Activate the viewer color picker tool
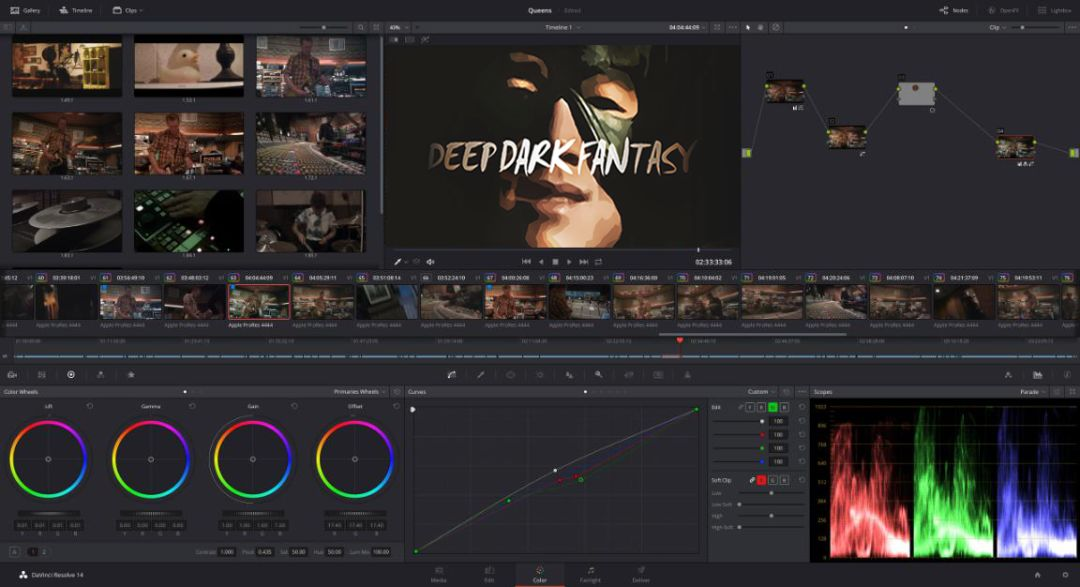This screenshot has height=587, width=1080. click(x=397, y=262)
